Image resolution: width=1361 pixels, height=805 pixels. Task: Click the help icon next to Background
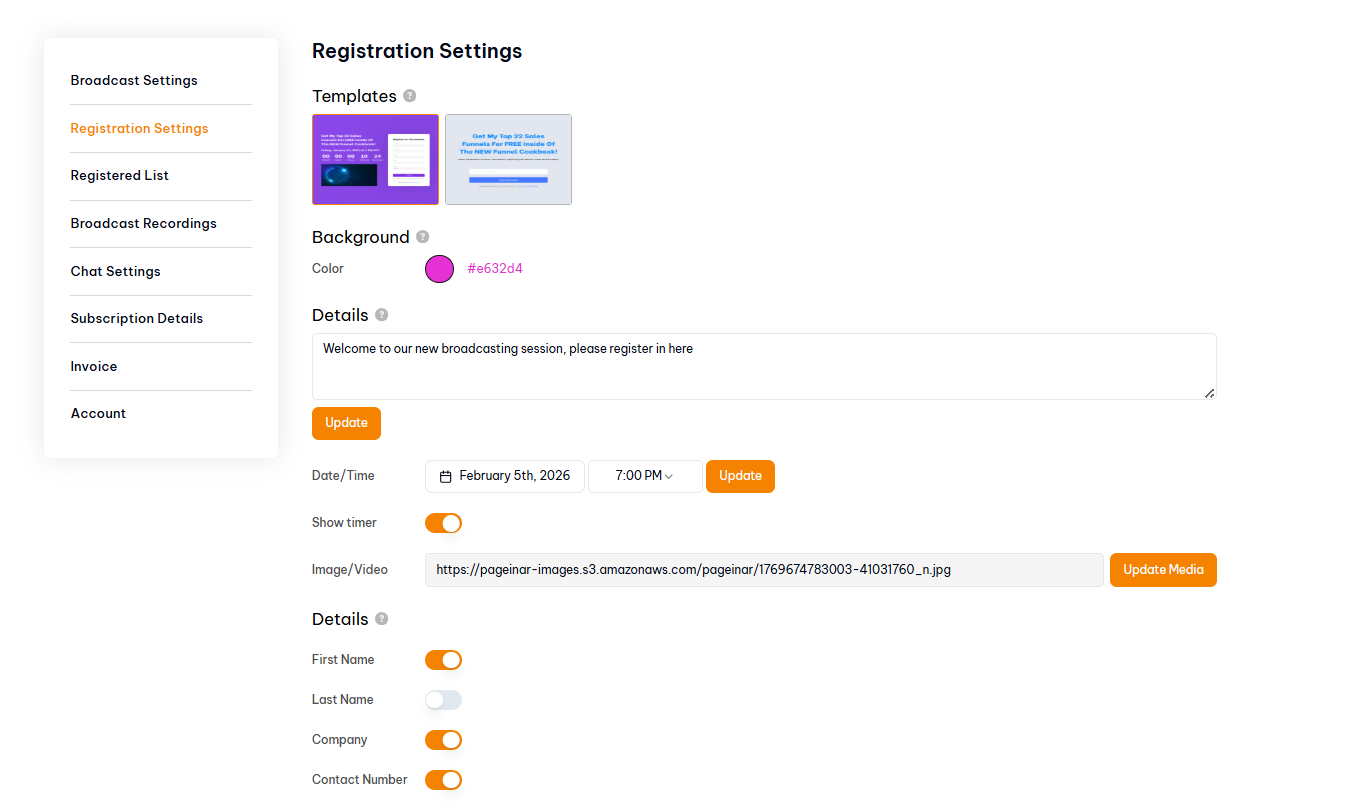coord(422,237)
